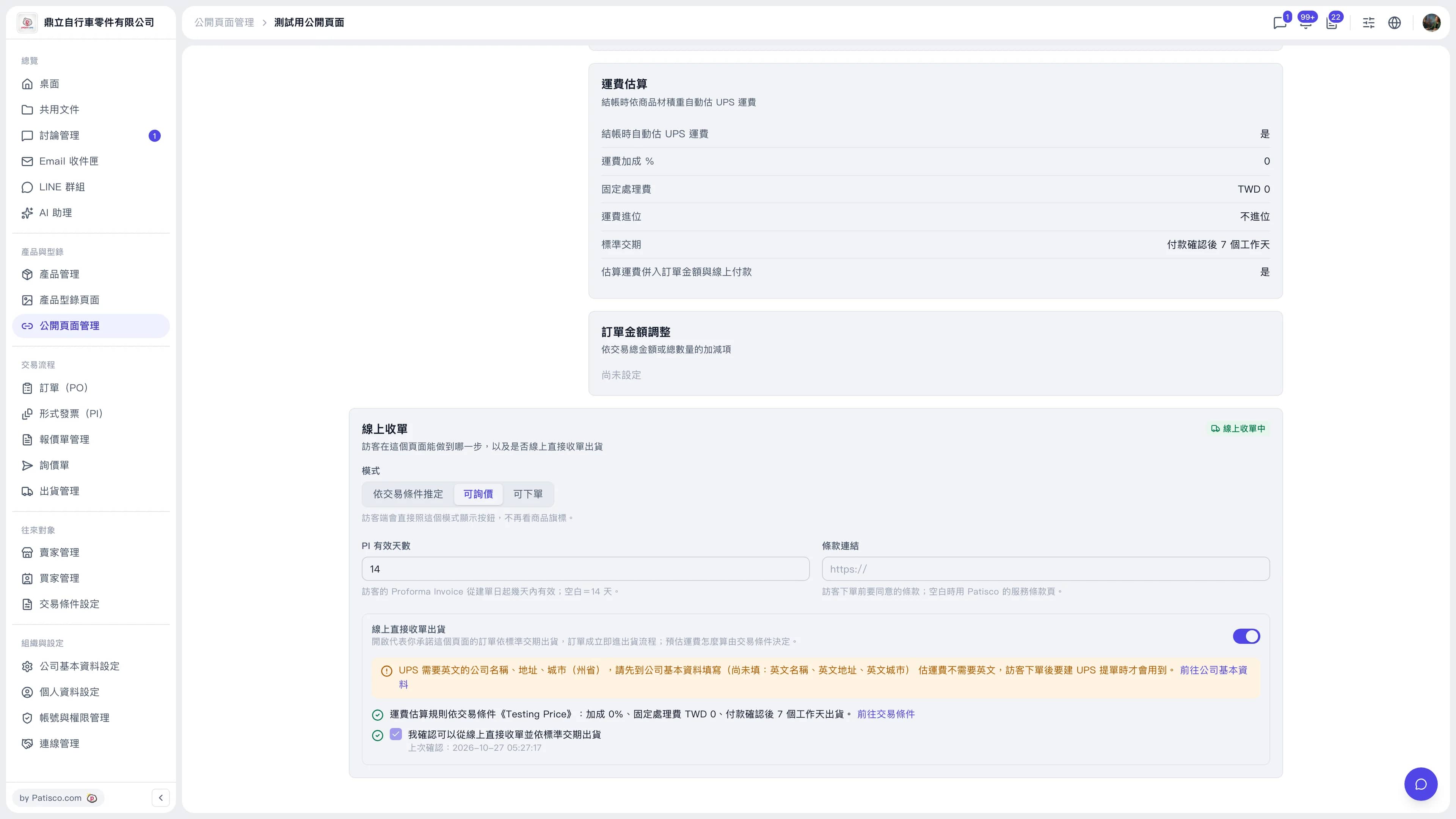
Task: Follow the 前往交易條件 link
Action: click(886, 714)
